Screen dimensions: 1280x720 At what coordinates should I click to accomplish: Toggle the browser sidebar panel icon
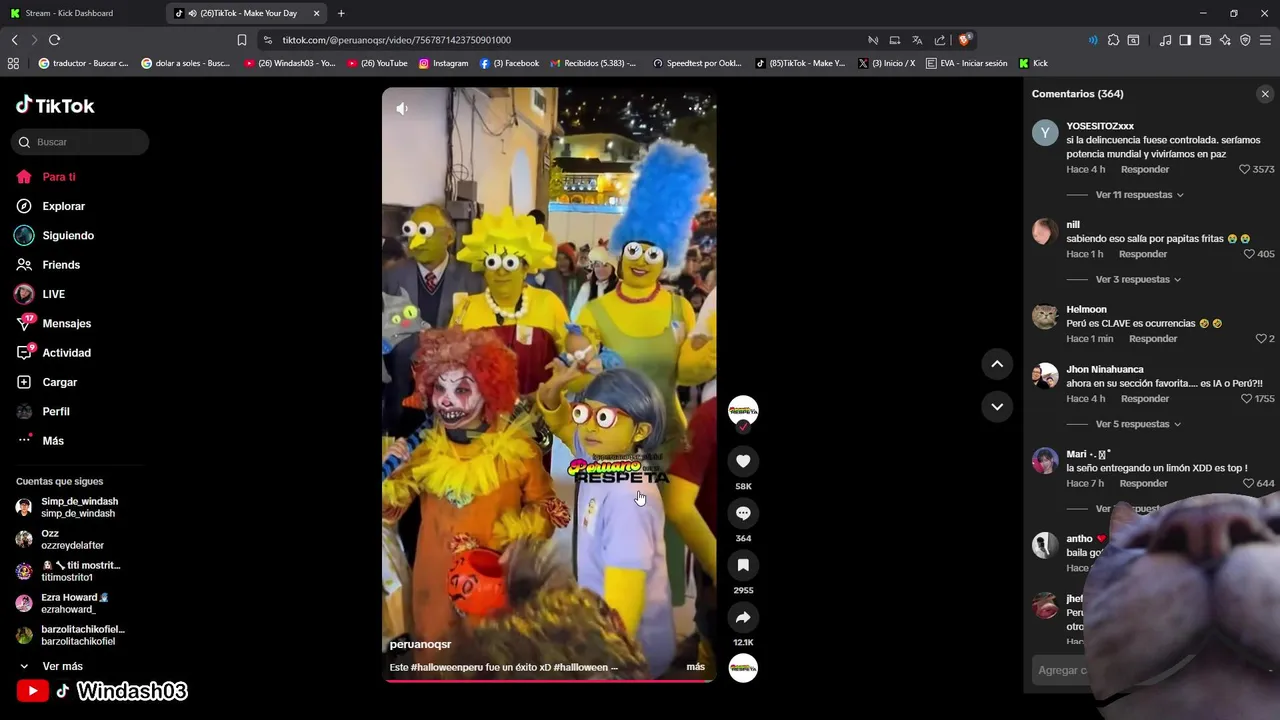coord(1185,40)
